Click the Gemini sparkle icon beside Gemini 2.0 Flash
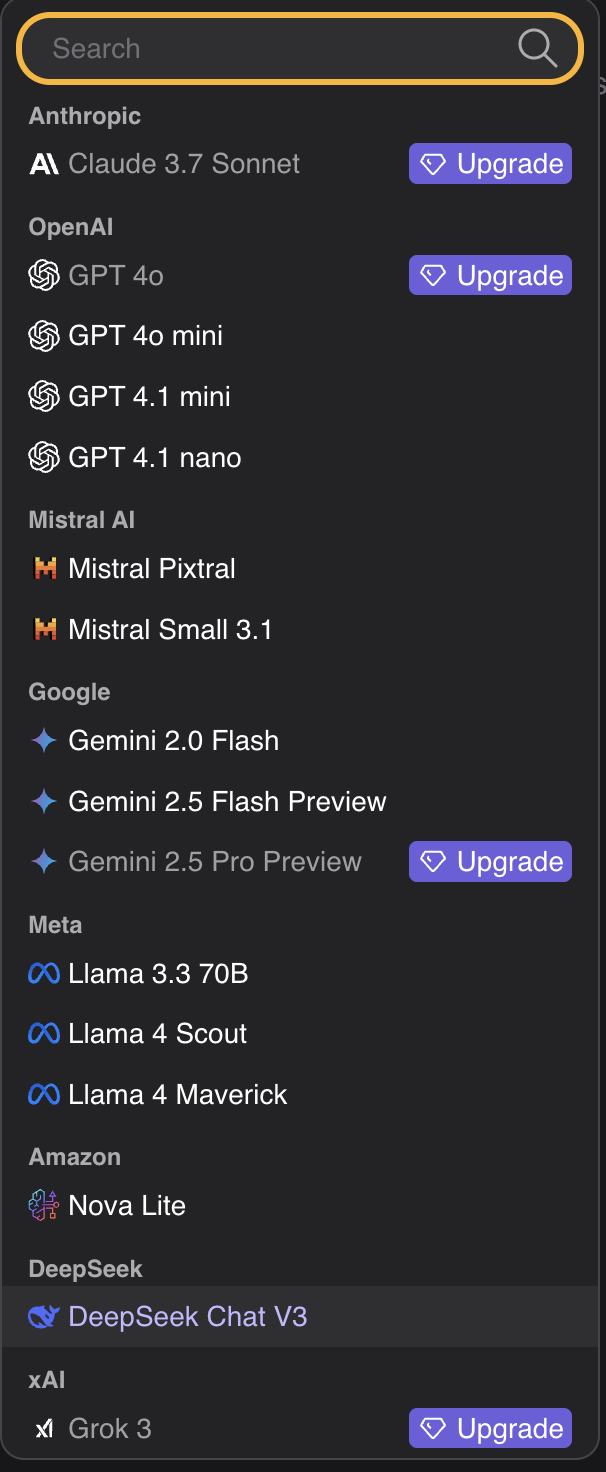 pyautogui.click(x=44, y=741)
